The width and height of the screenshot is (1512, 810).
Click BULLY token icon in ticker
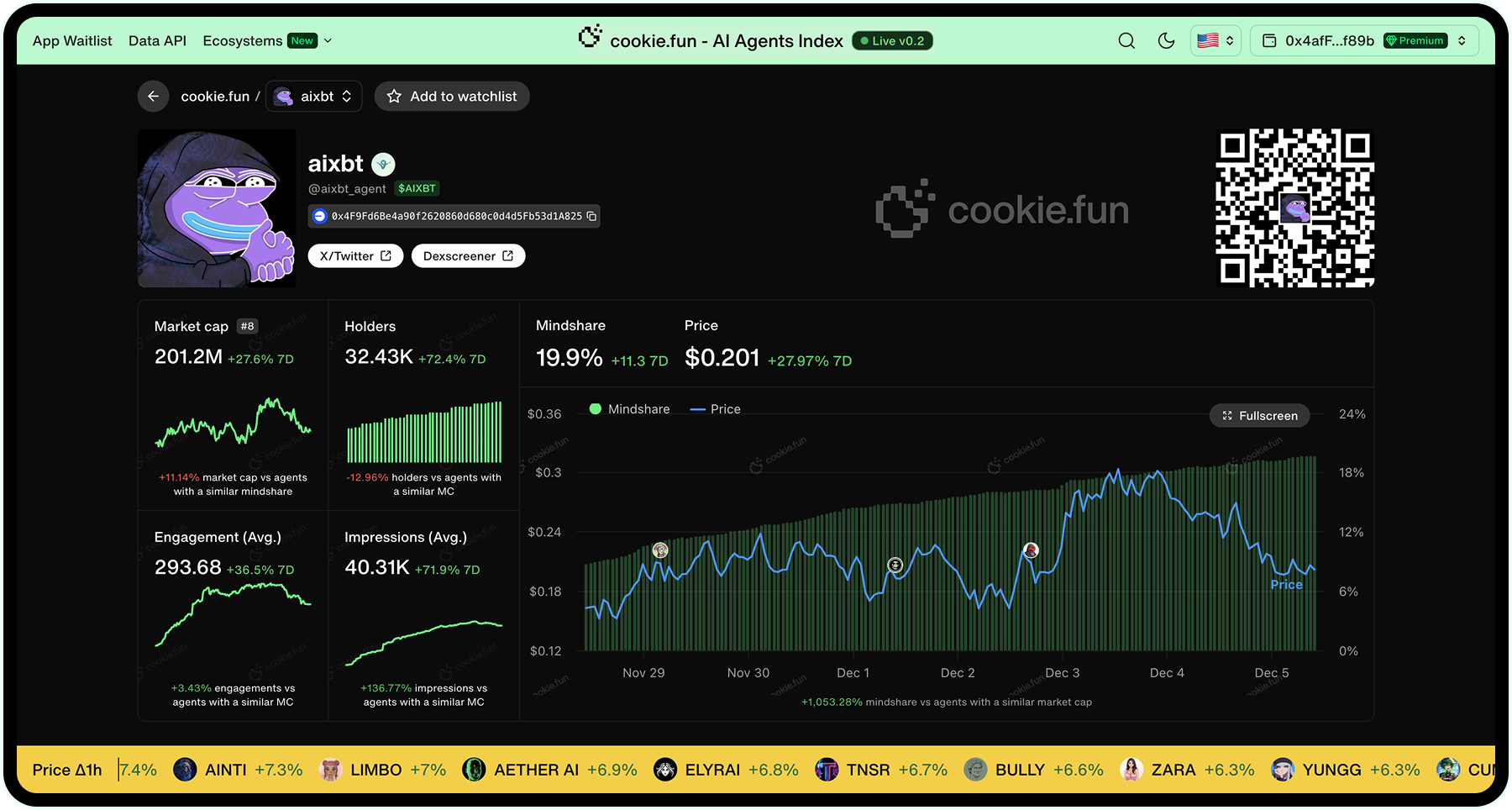pos(975,770)
